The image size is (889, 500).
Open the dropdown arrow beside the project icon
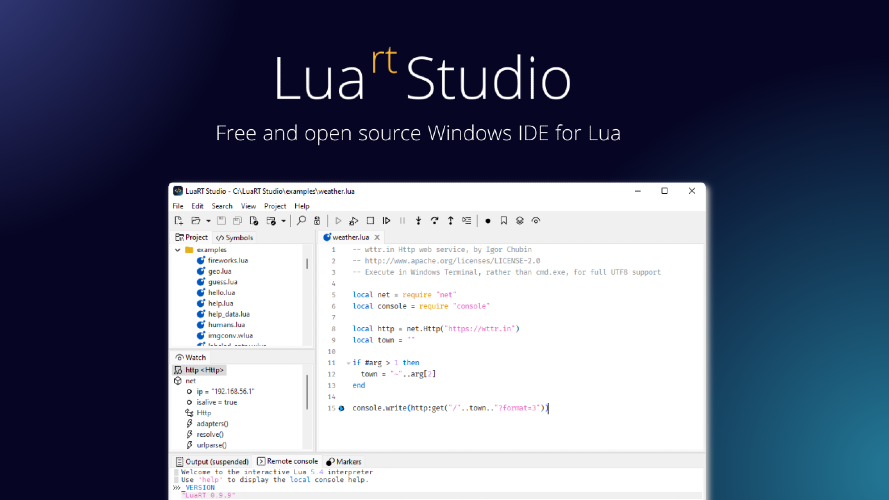coord(283,221)
